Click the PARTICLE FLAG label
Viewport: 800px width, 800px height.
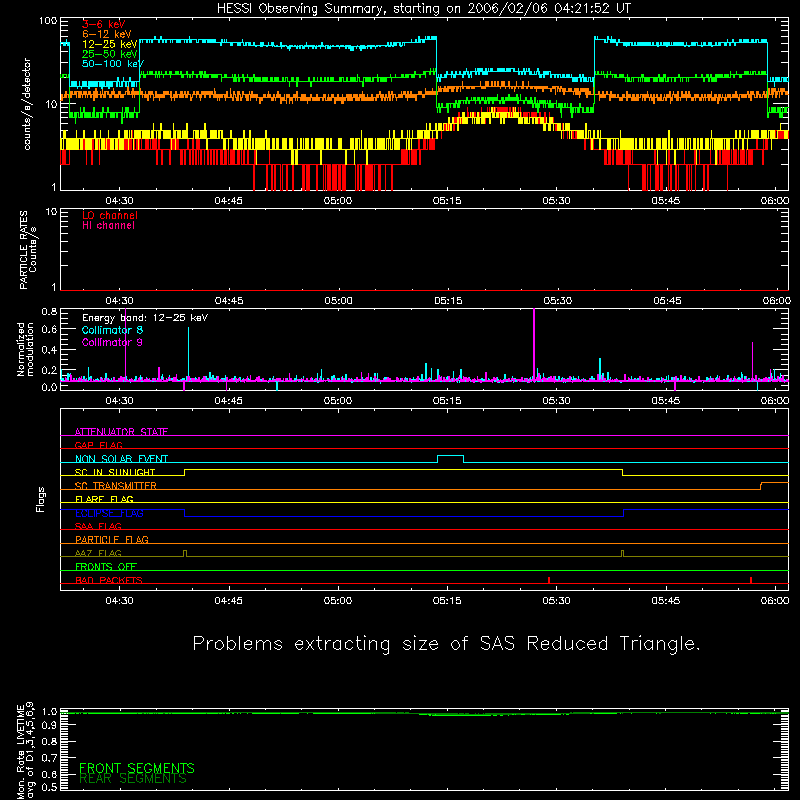point(112,539)
